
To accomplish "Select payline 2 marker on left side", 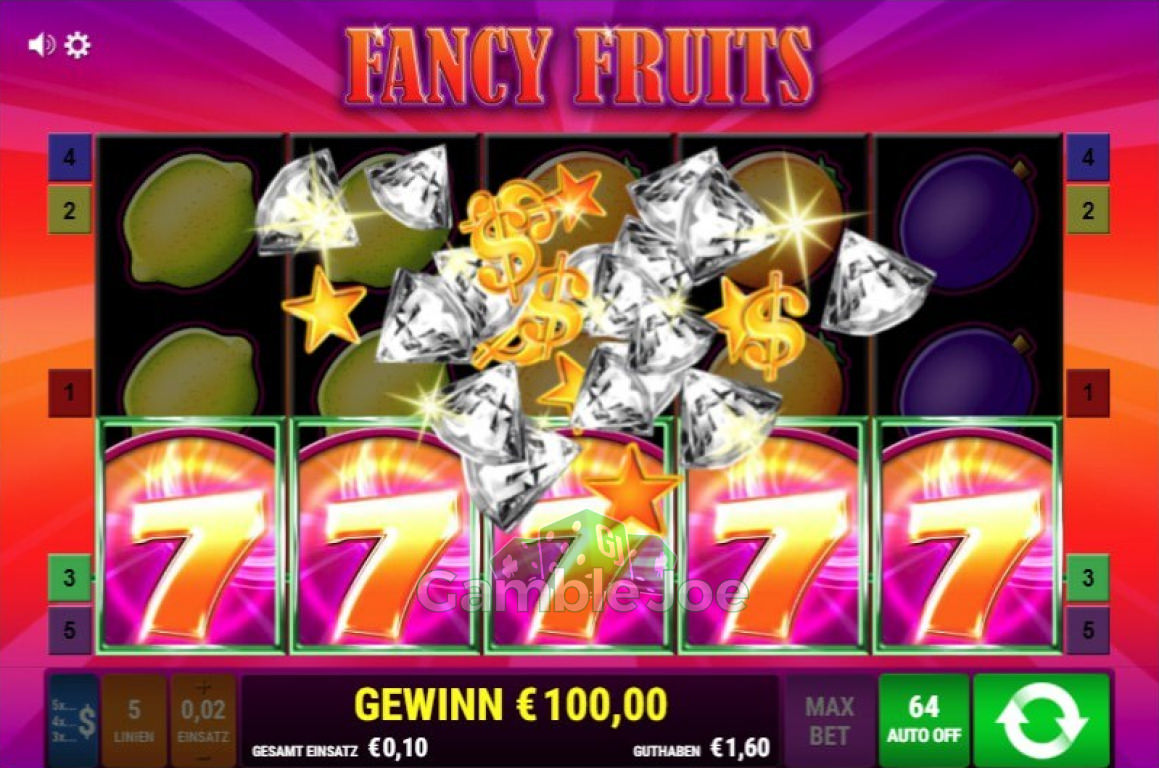I will click(x=69, y=210).
